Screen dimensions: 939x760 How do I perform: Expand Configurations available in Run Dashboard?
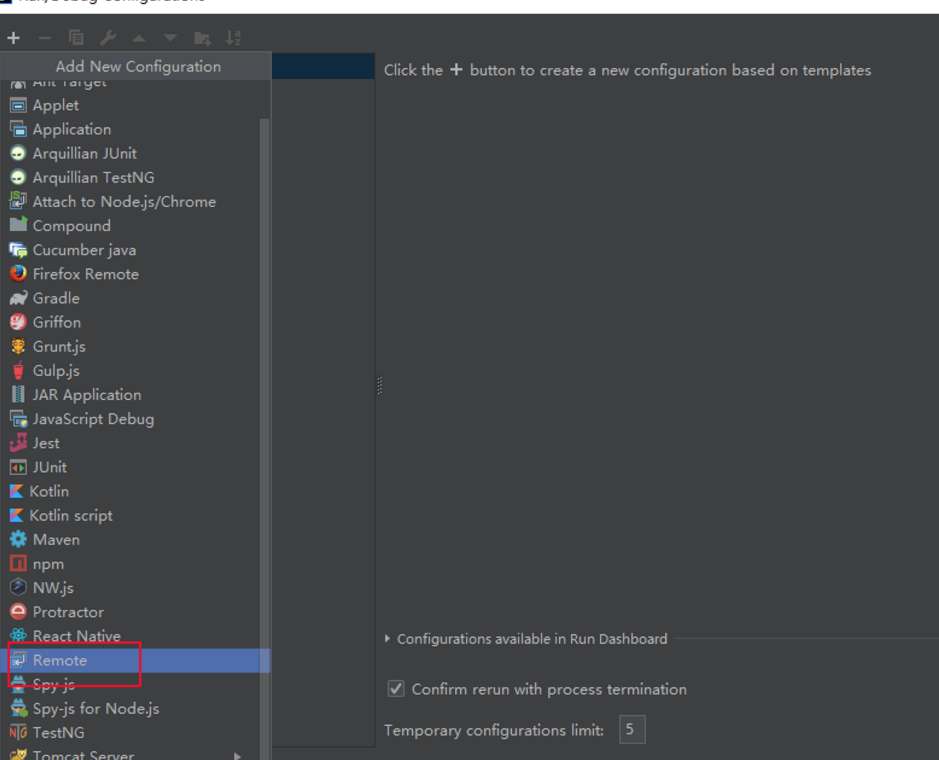coord(387,638)
